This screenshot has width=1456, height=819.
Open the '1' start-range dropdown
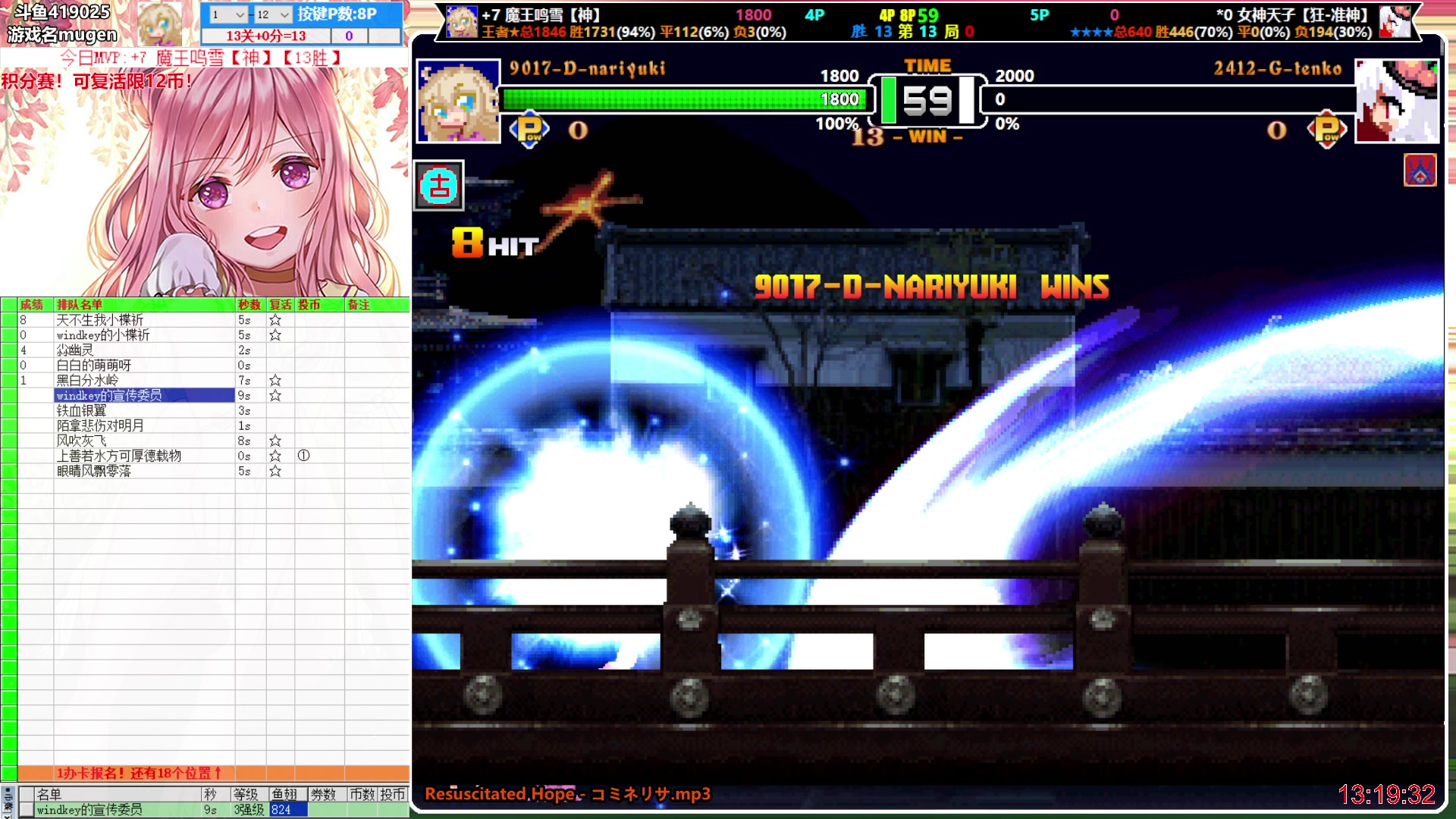coord(228,14)
